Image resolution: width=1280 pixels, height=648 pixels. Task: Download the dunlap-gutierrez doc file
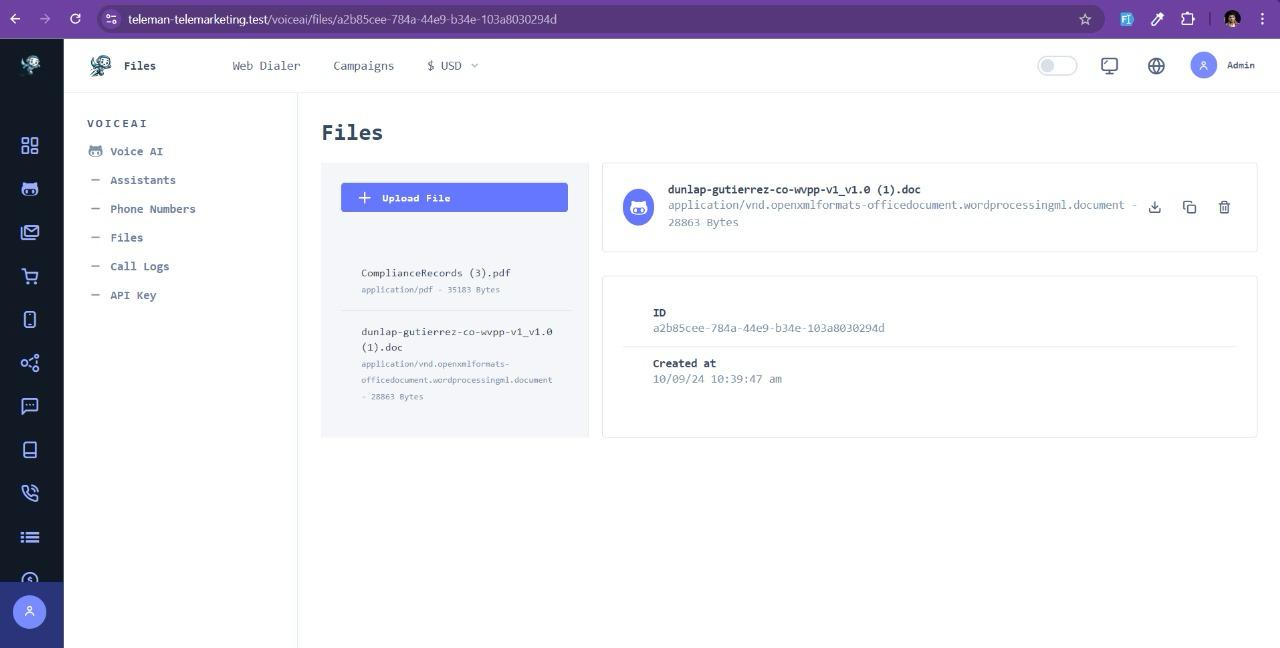click(x=1155, y=207)
